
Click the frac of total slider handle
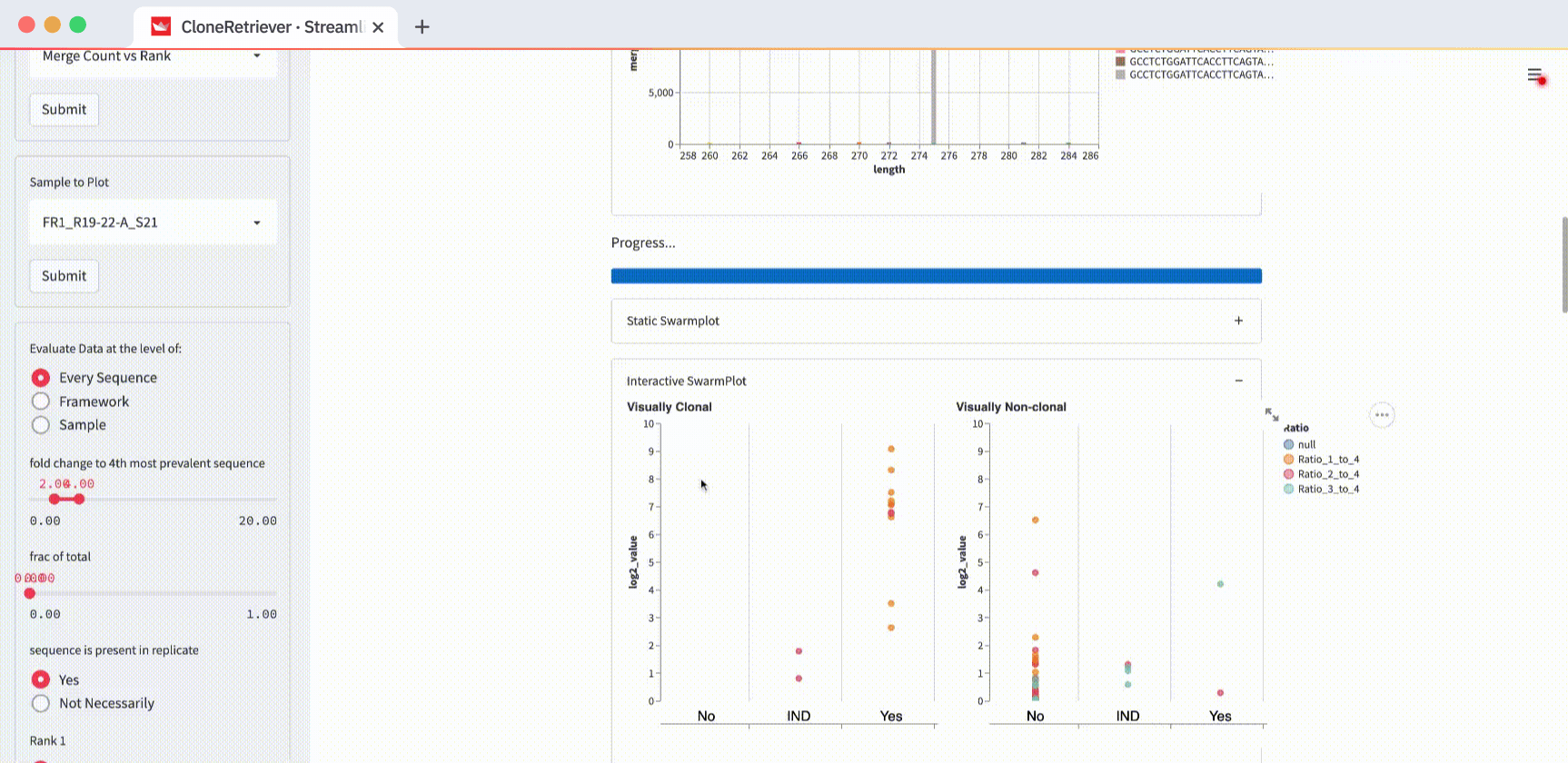[x=30, y=593]
